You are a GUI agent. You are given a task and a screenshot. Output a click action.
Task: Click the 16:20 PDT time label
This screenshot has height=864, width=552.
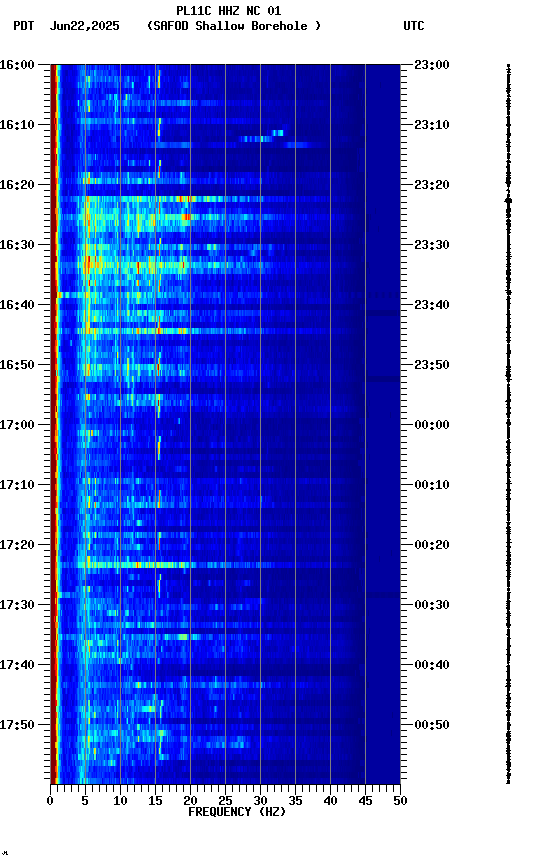coord(17,185)
